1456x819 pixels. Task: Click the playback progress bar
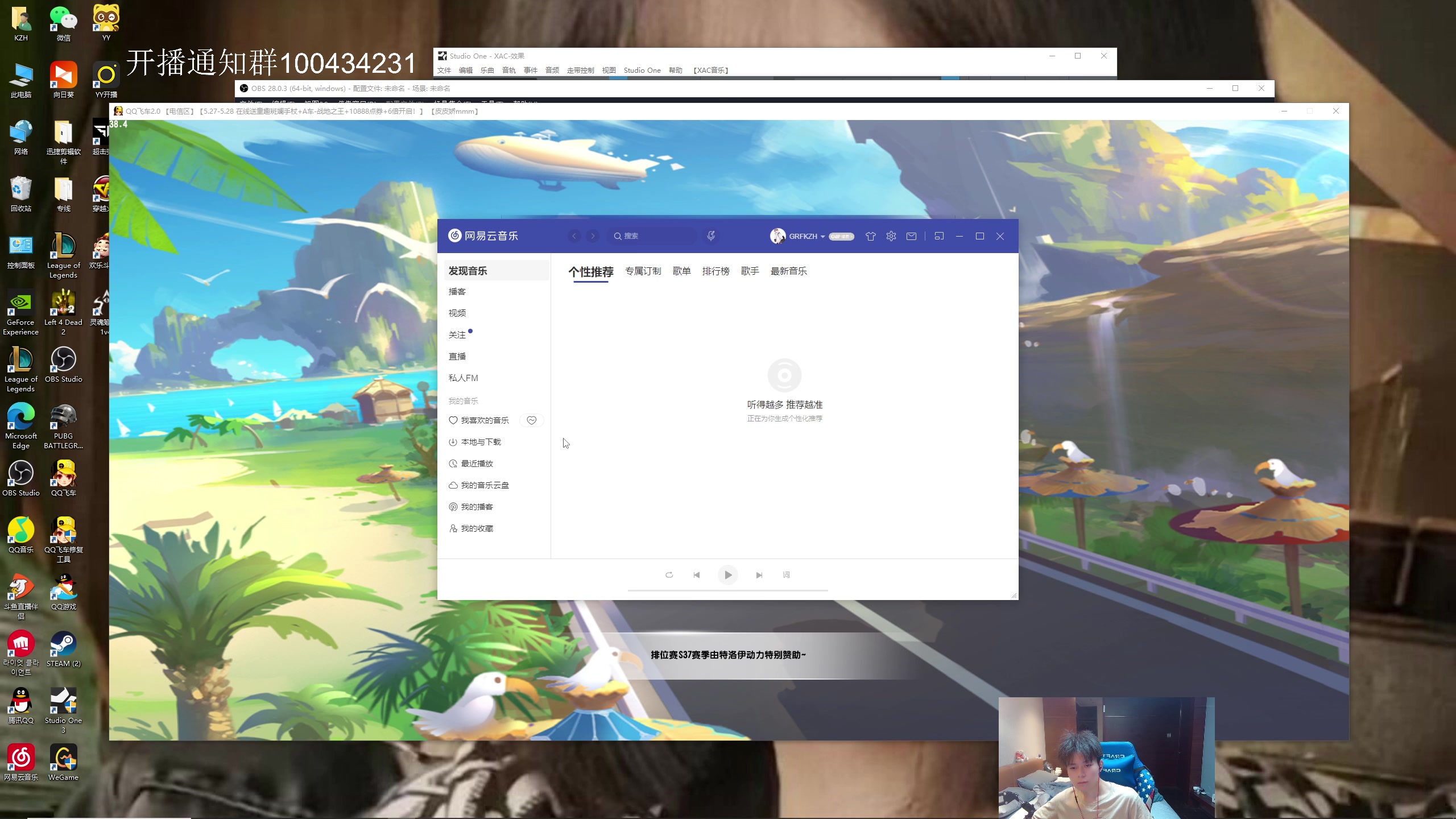727,591
